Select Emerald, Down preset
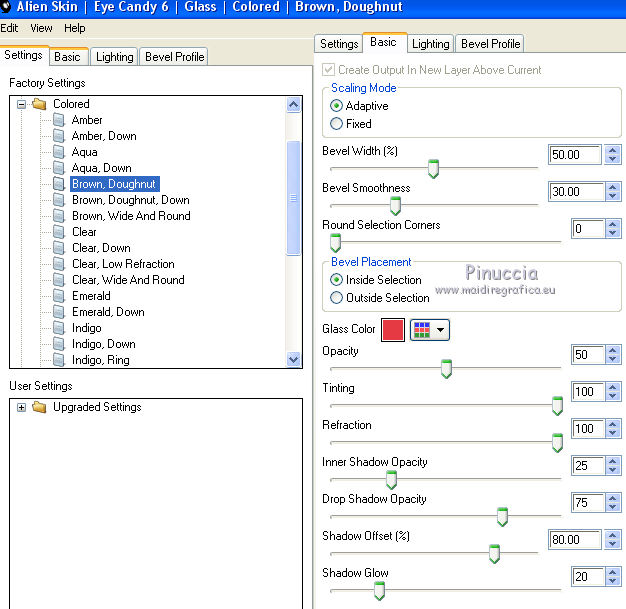The height and width of the screenshot is (609, 626). tap(108, 312)
